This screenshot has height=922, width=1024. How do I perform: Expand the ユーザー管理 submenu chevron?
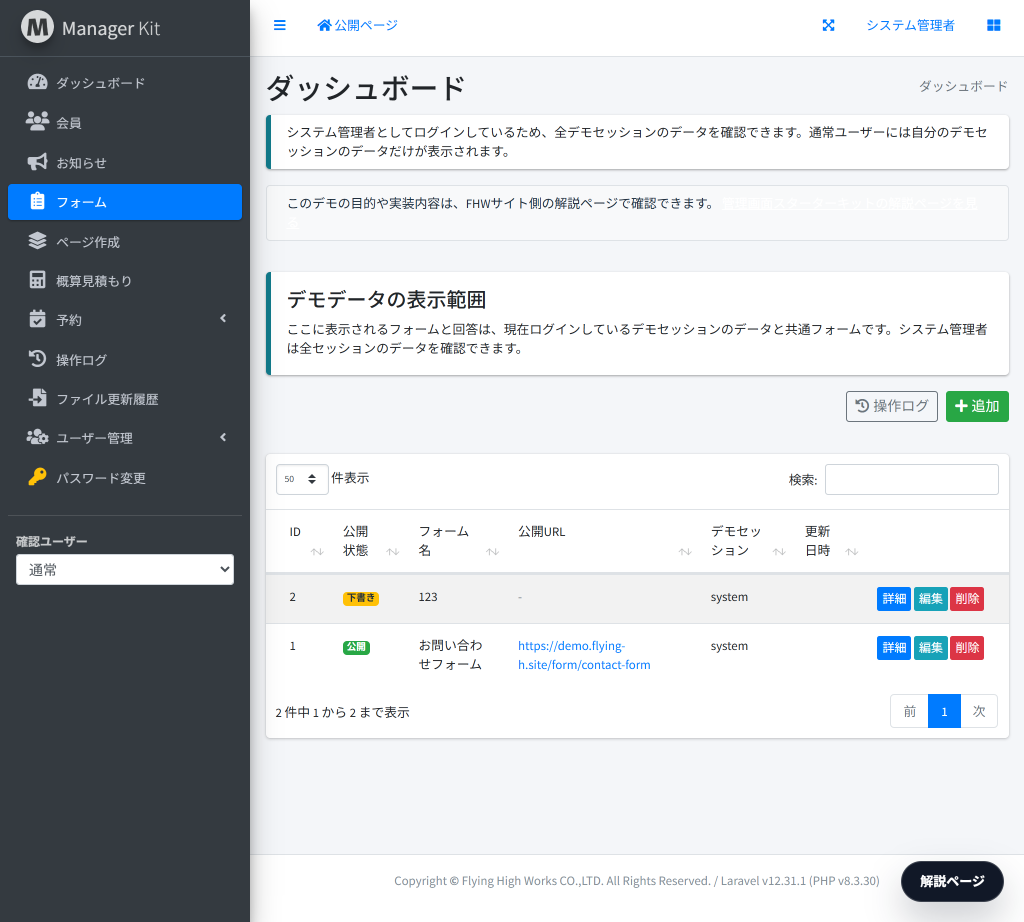click(223, 437)
